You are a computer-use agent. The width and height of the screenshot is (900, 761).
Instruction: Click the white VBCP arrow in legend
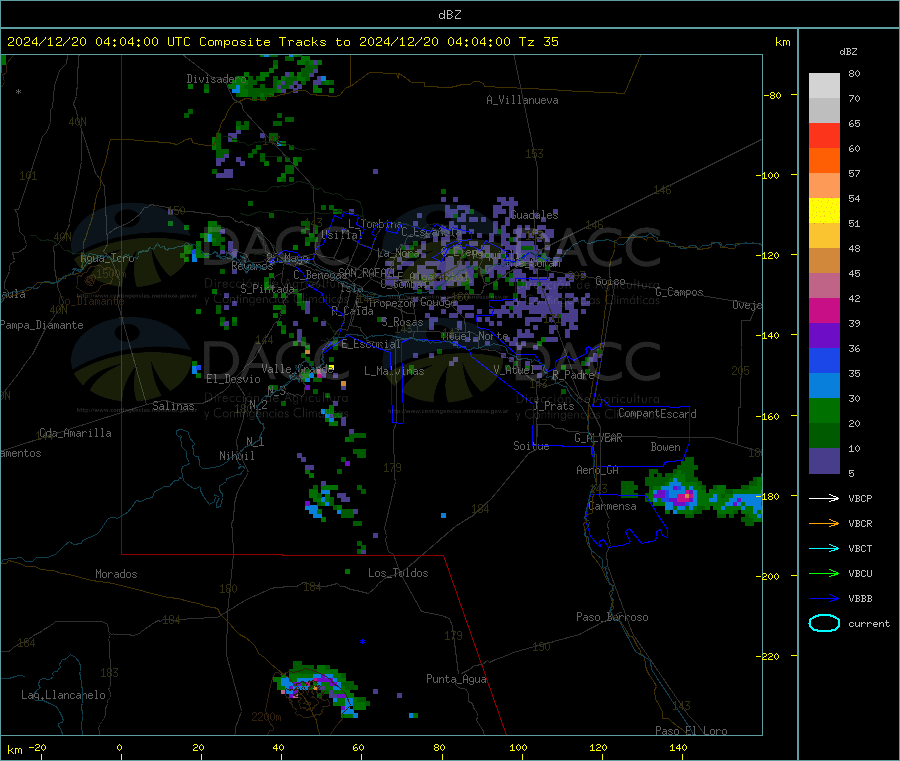point(824,498)
